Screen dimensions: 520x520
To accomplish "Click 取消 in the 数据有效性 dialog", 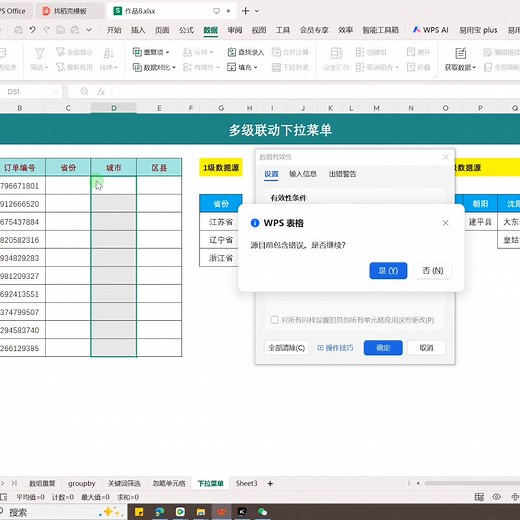I will click(426, 348).
